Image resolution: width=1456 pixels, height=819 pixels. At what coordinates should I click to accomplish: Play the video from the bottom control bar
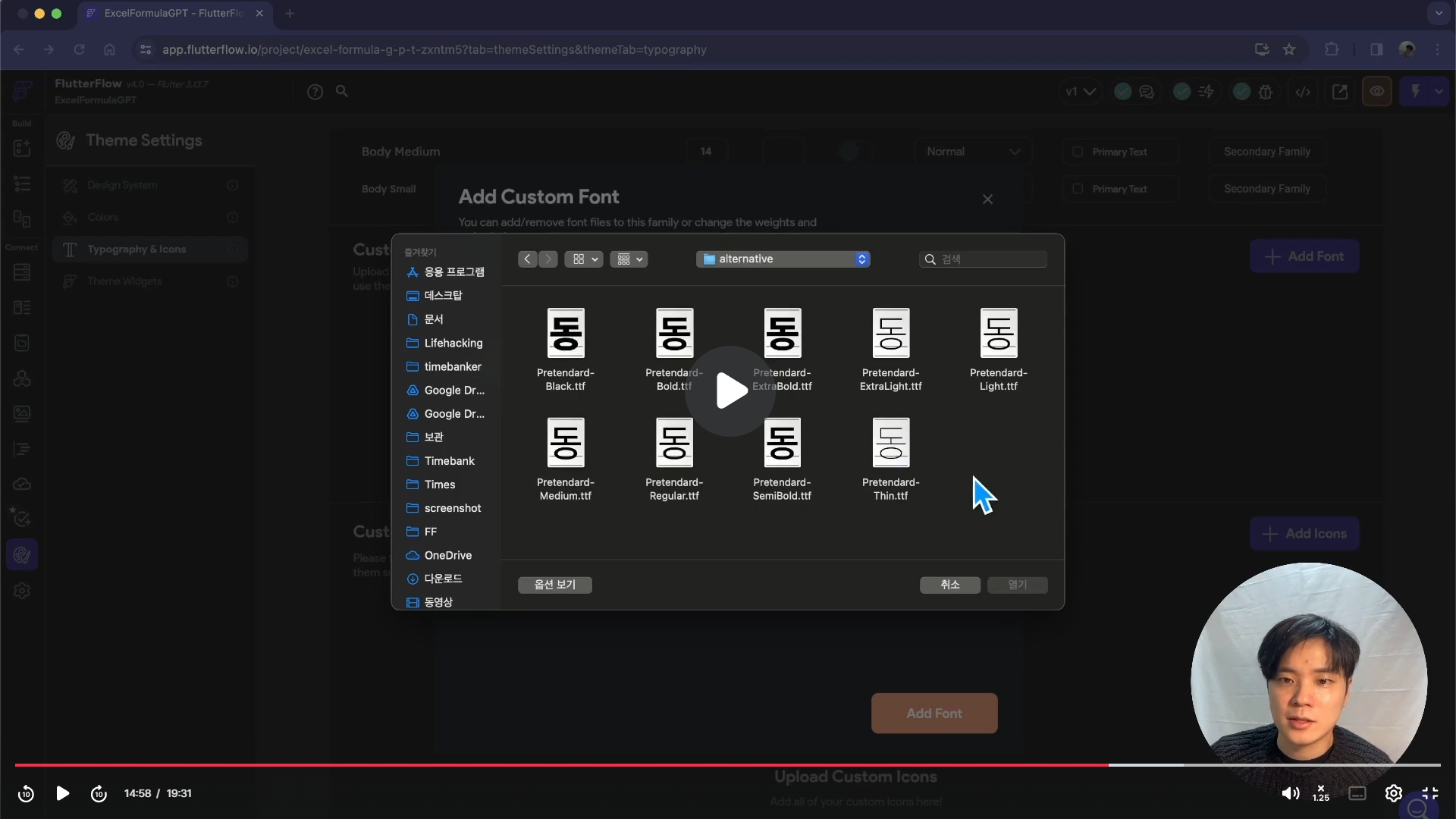point(63,793)
